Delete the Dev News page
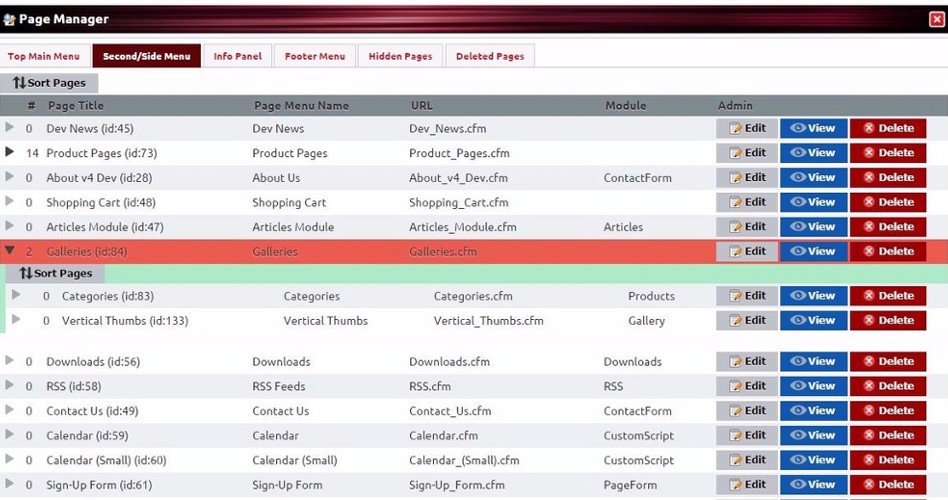The height and width of the screenshot is (500, 948). point(888,128)
